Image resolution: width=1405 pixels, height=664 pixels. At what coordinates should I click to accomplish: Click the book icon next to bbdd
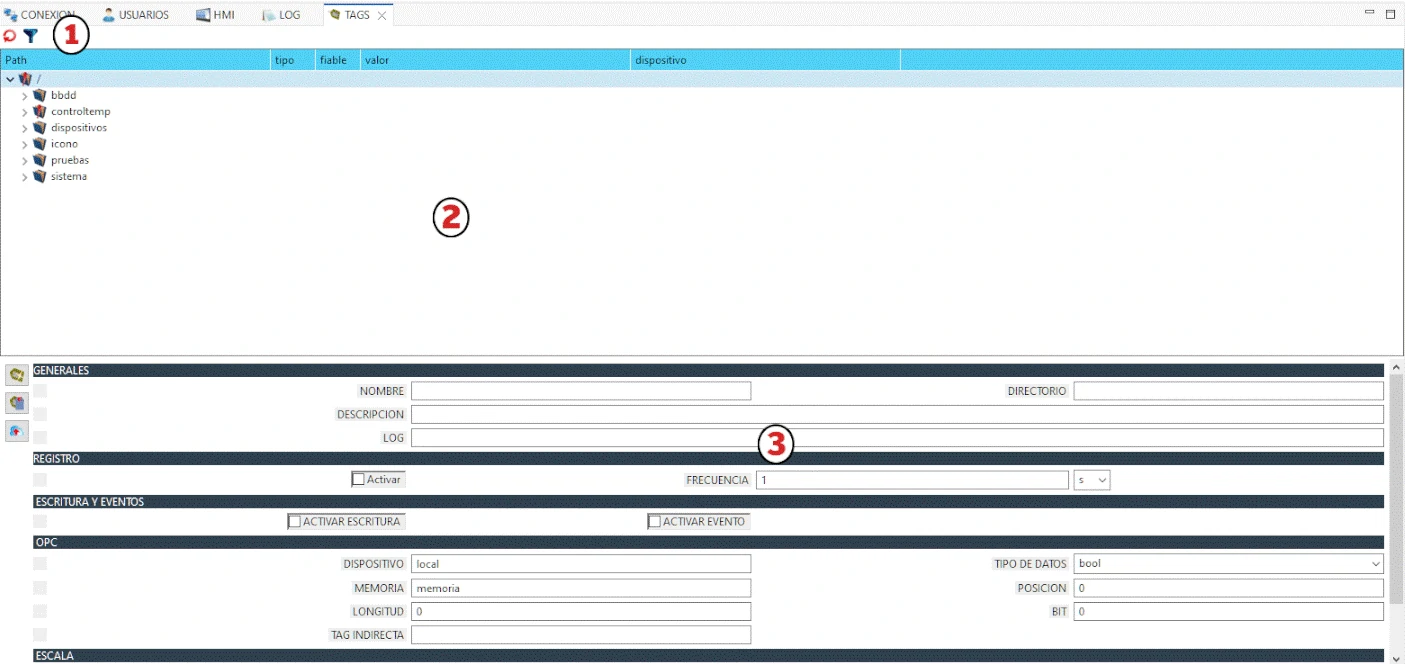[x=40, y=96]
